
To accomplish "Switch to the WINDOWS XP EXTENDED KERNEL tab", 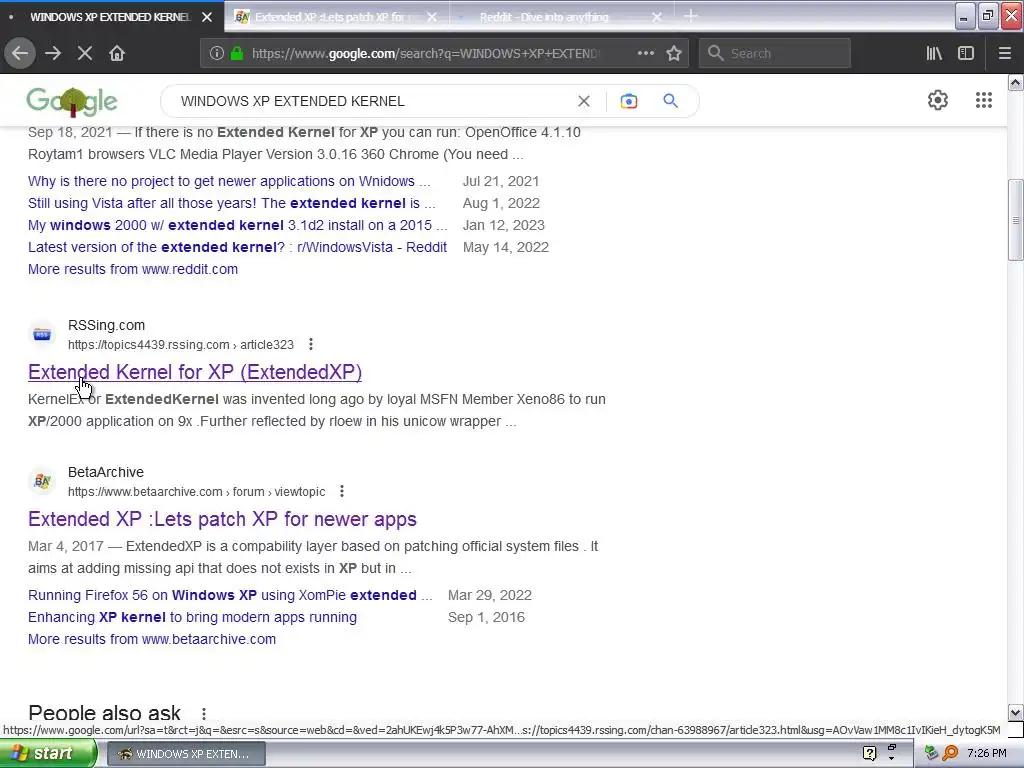I will (x=110, y=17).
